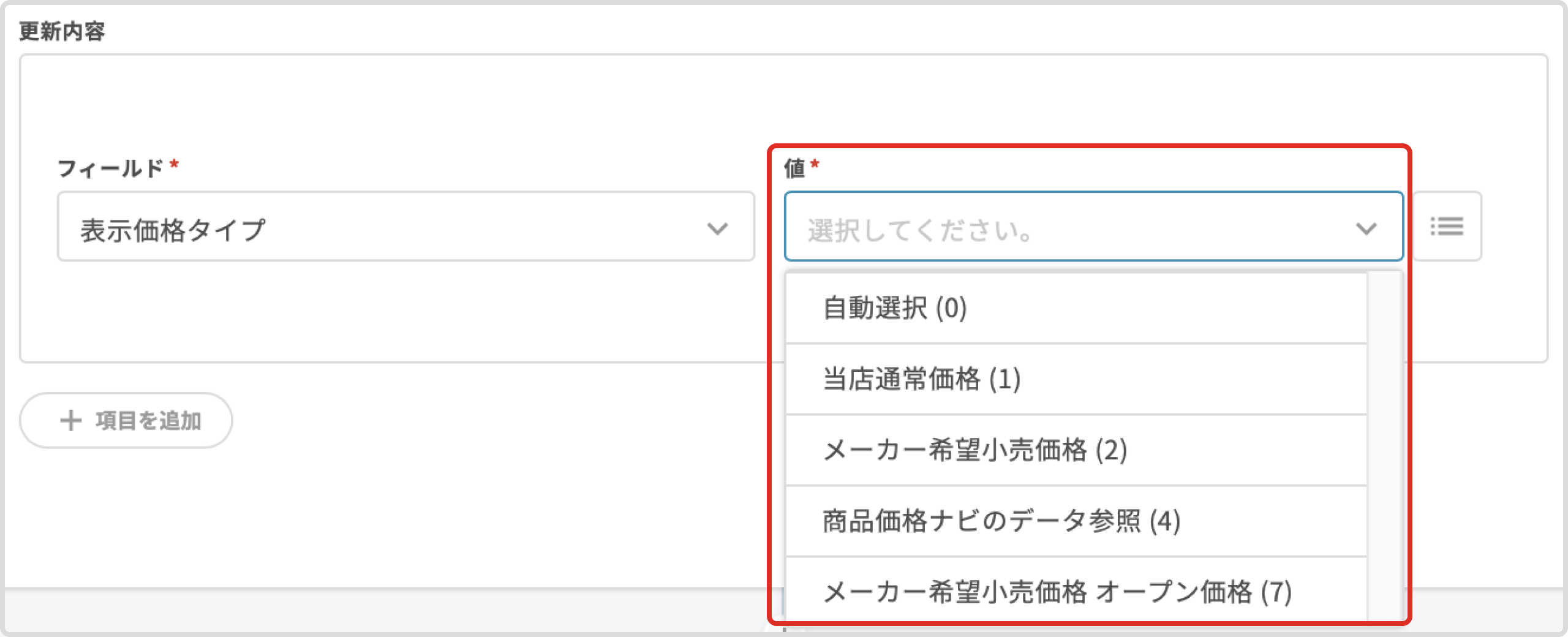
Task: Expand the フィールド dropdown using its chevron
Action: coord(717,229)
